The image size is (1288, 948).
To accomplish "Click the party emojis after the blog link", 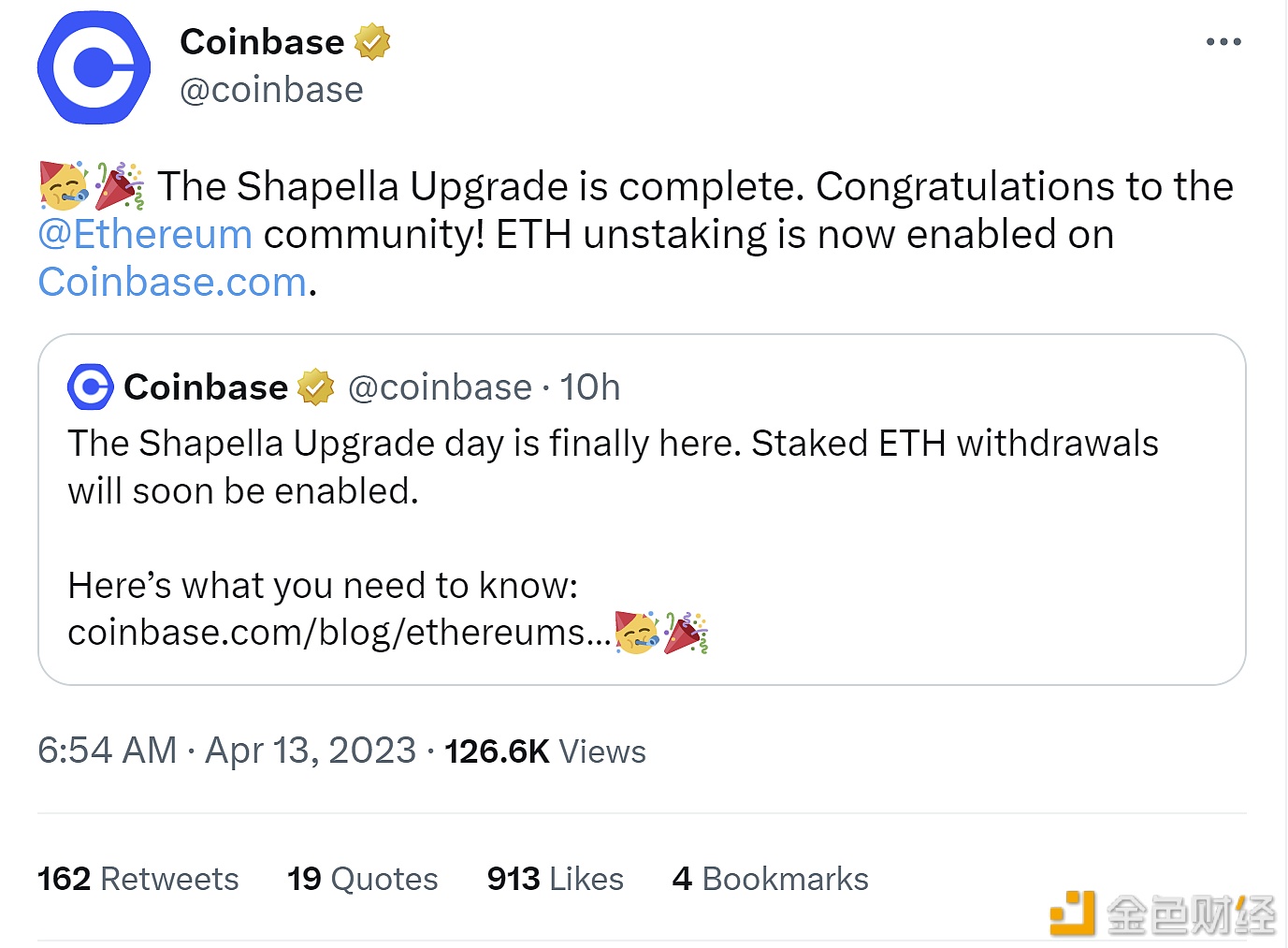I will 661,633.
